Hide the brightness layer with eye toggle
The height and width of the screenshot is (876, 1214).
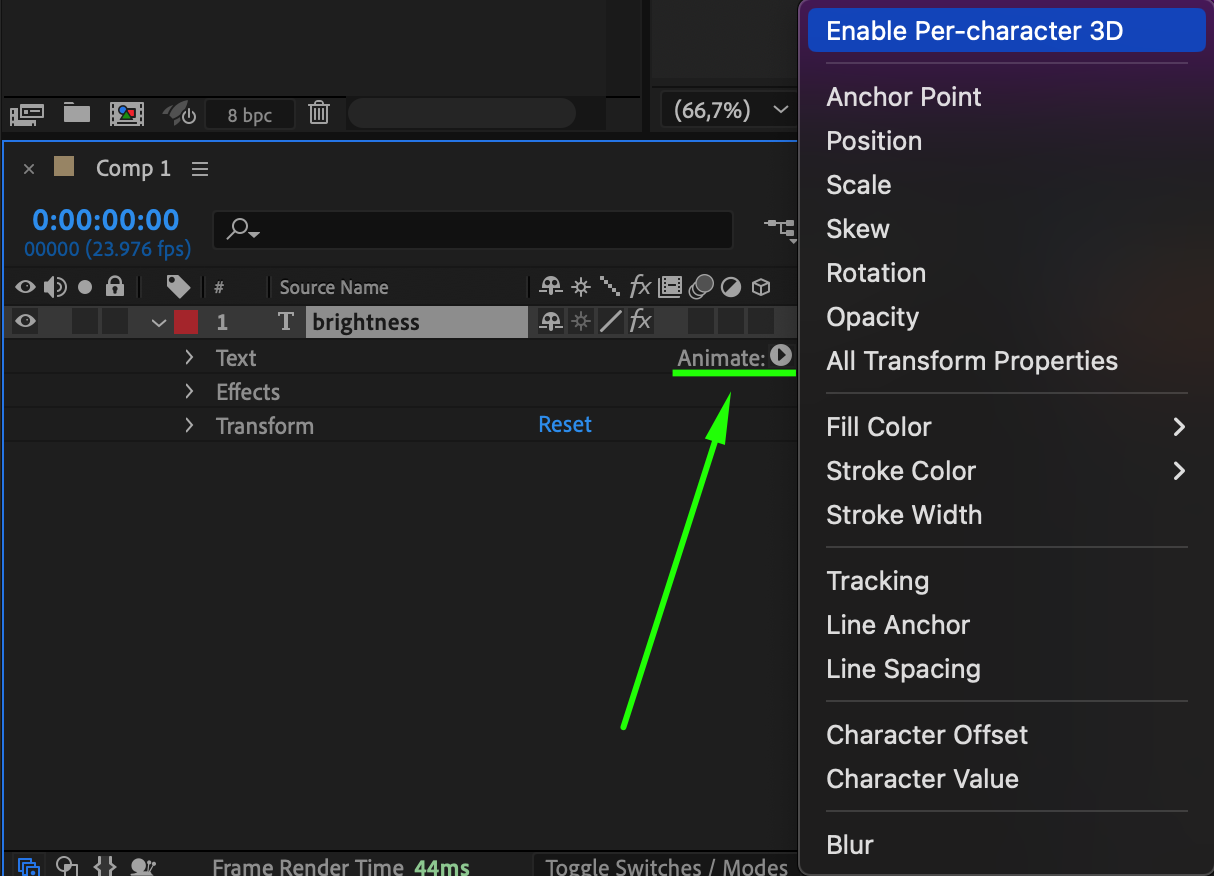[25, 322]
